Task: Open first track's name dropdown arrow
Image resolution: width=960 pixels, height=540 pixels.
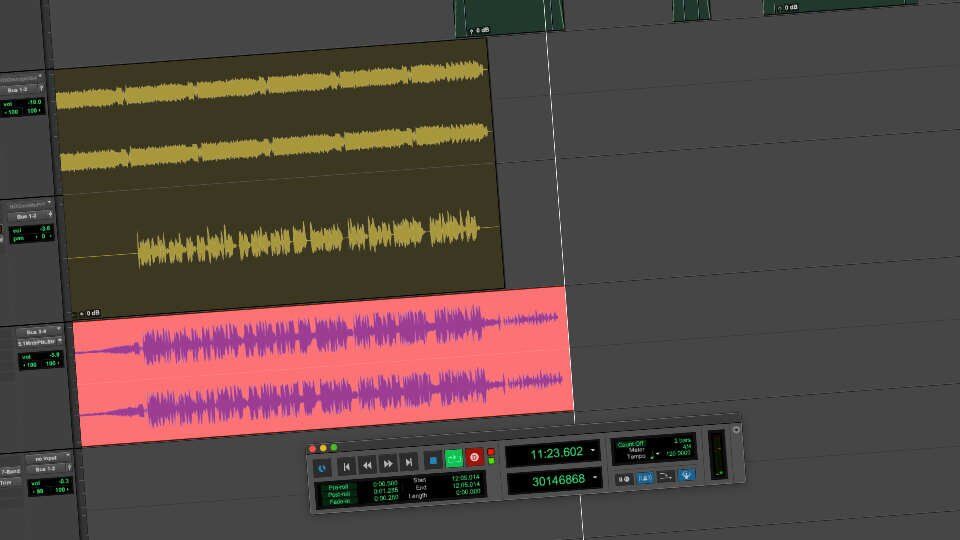Action: click(40, 76)
